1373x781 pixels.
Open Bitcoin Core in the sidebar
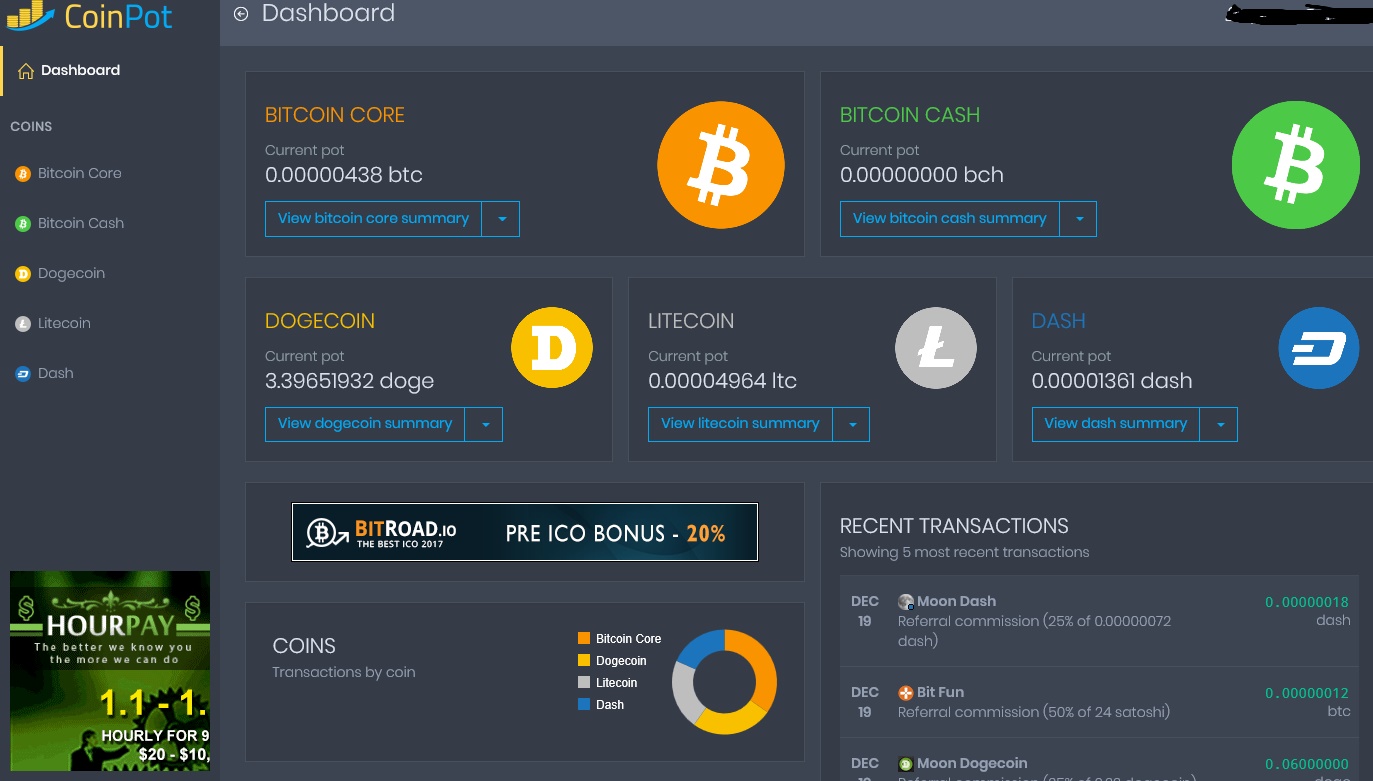80,173
